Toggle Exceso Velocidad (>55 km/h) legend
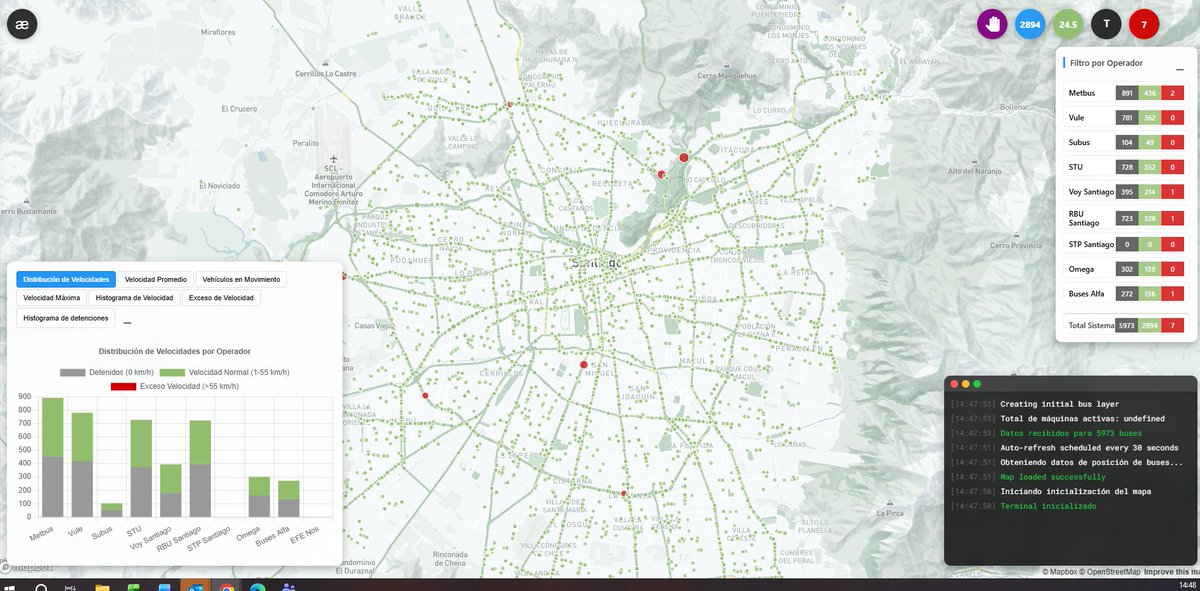1200x591 pixels. (173, 385)
